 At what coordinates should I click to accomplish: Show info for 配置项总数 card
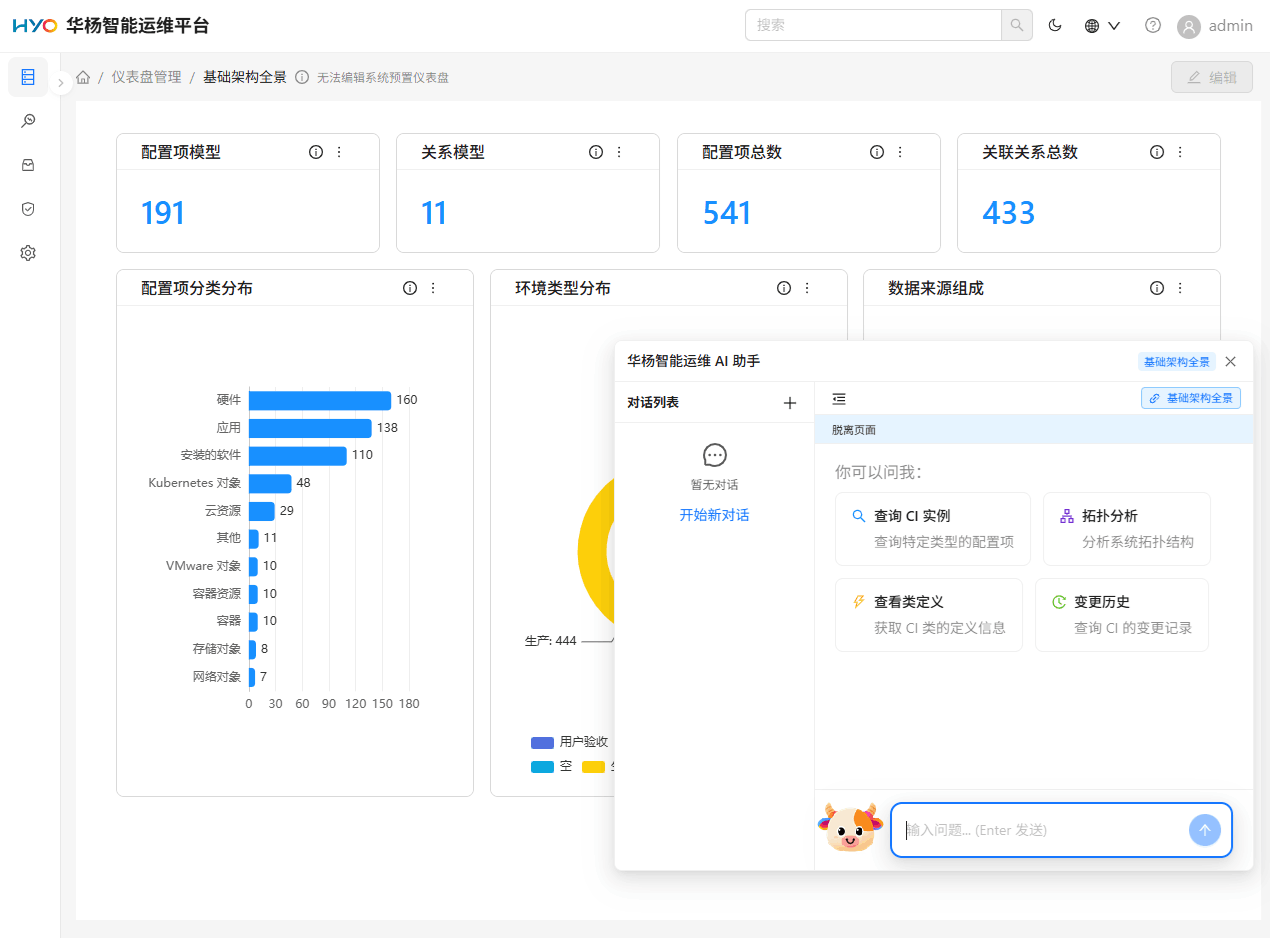877,152
